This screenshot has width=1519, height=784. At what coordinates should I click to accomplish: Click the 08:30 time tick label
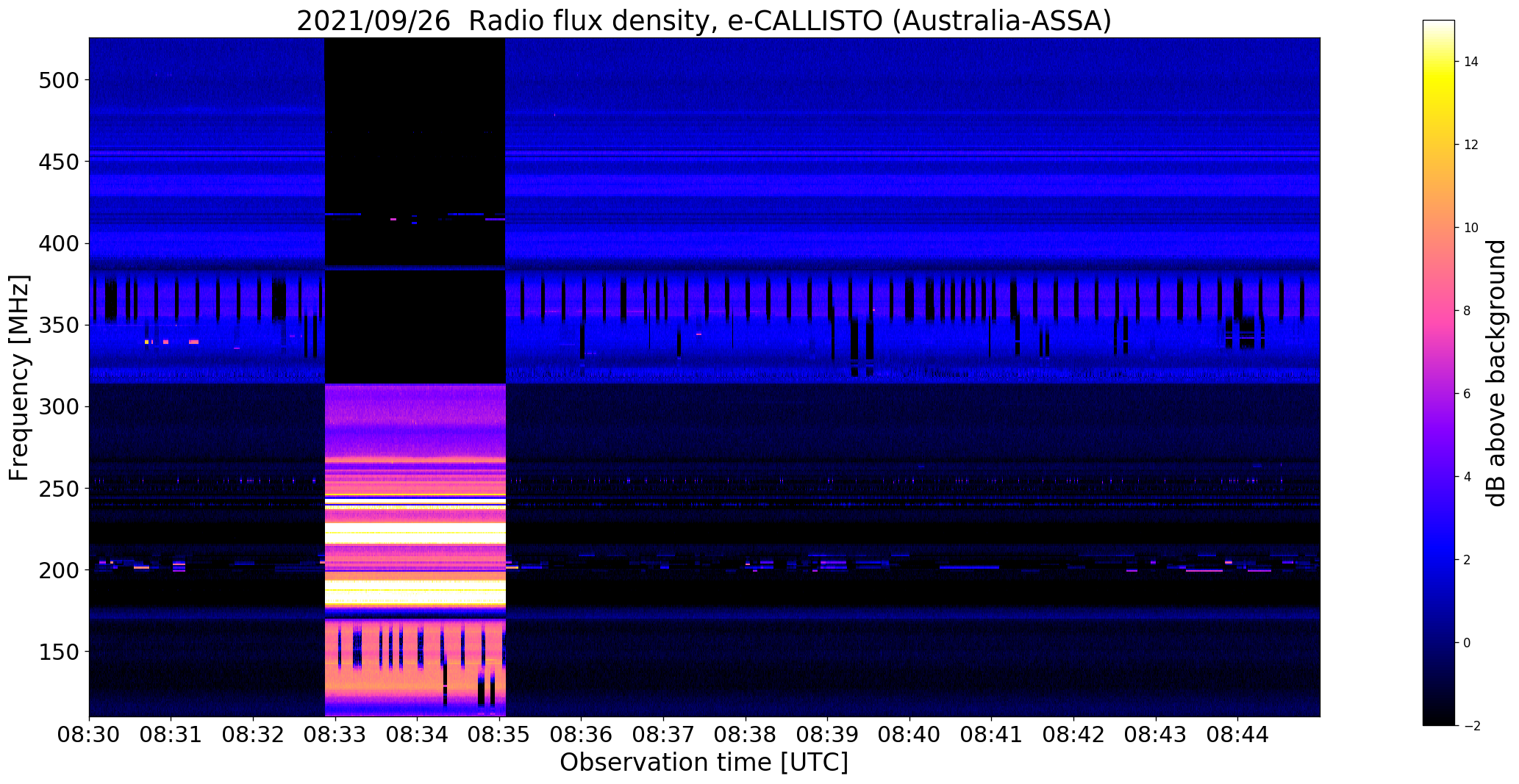click(x=90, y=735)
